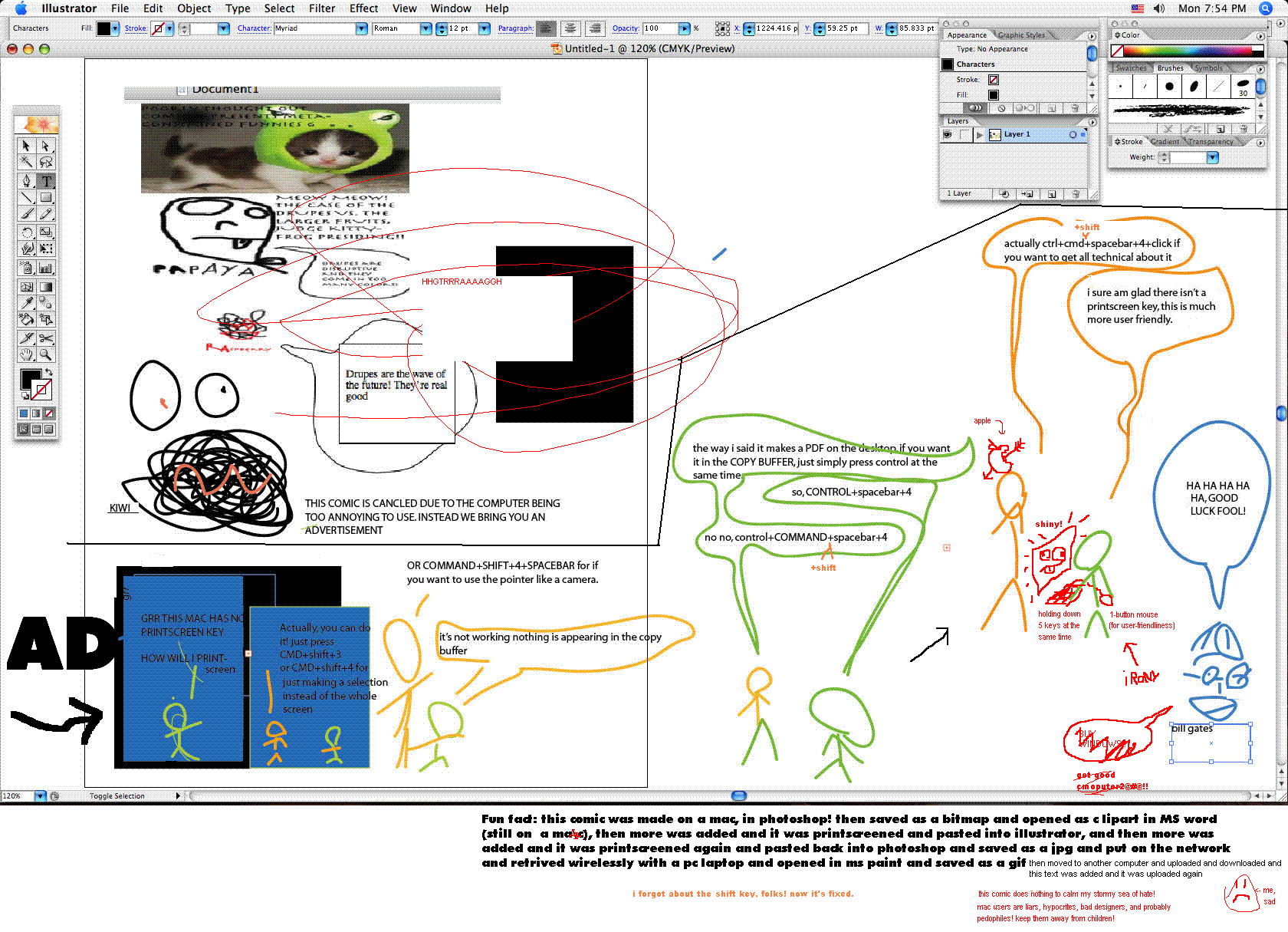Choose the Zoom magnifier tool
The height and width of the screenshot is (932, 1288).
(x=46, y=354)
